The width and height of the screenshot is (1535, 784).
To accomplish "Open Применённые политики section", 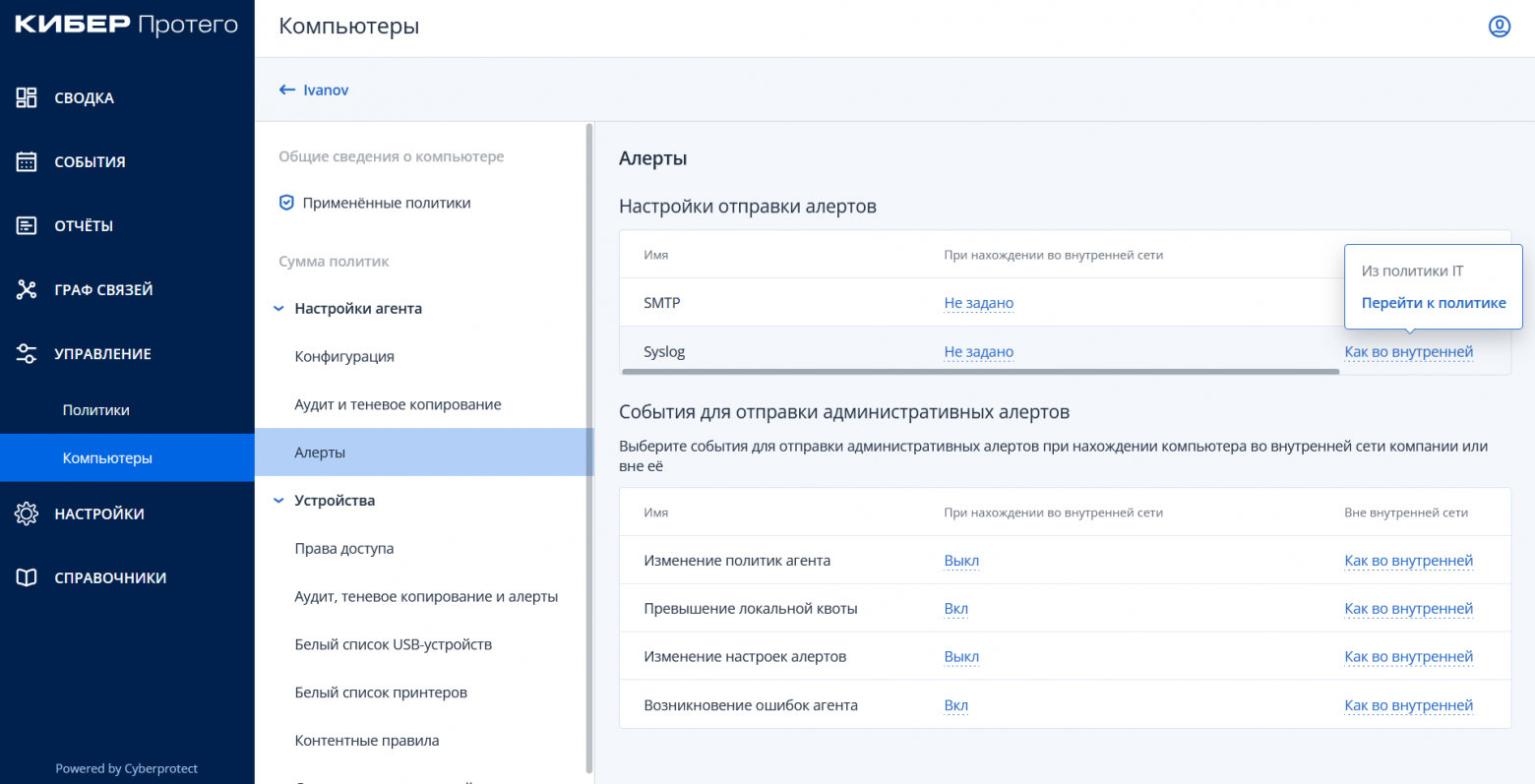I will (x=387, y=203).
